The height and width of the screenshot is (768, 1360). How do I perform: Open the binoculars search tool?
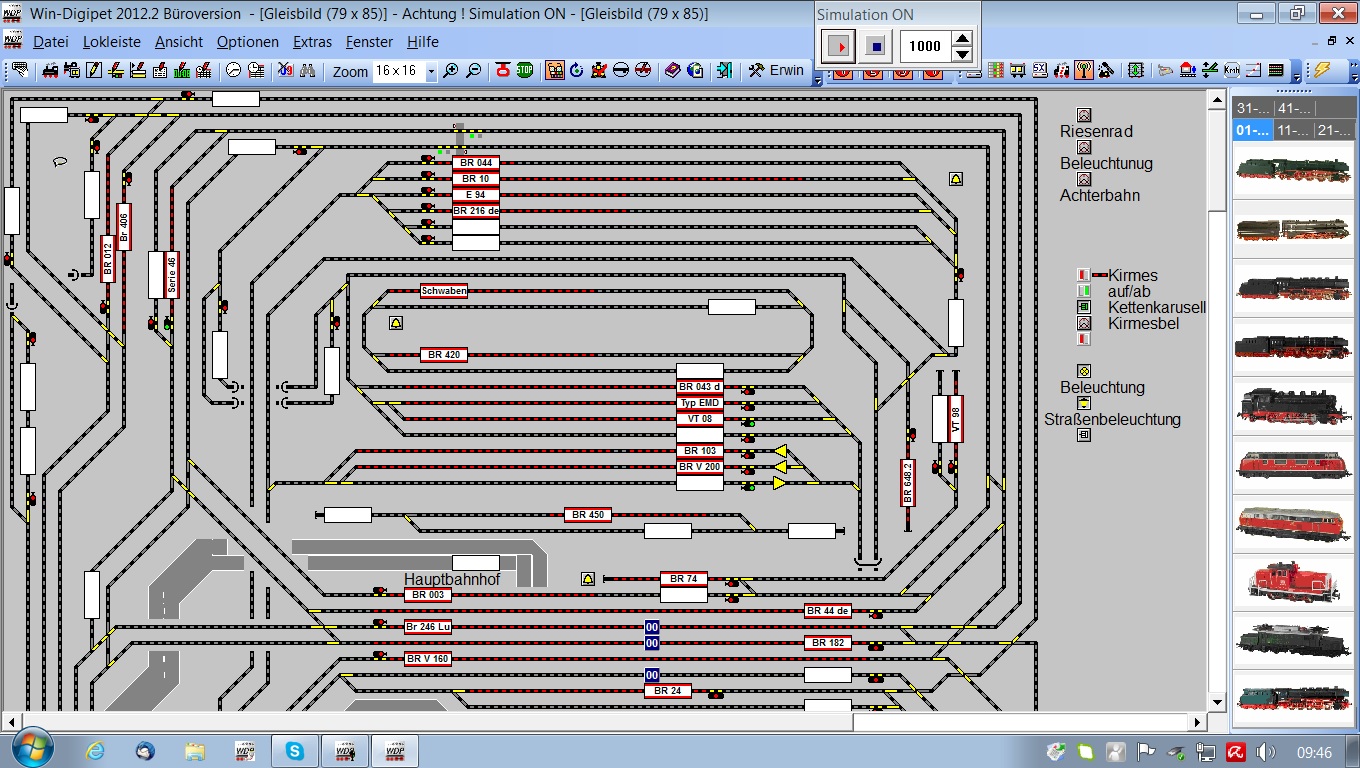[x=307, y=71]
